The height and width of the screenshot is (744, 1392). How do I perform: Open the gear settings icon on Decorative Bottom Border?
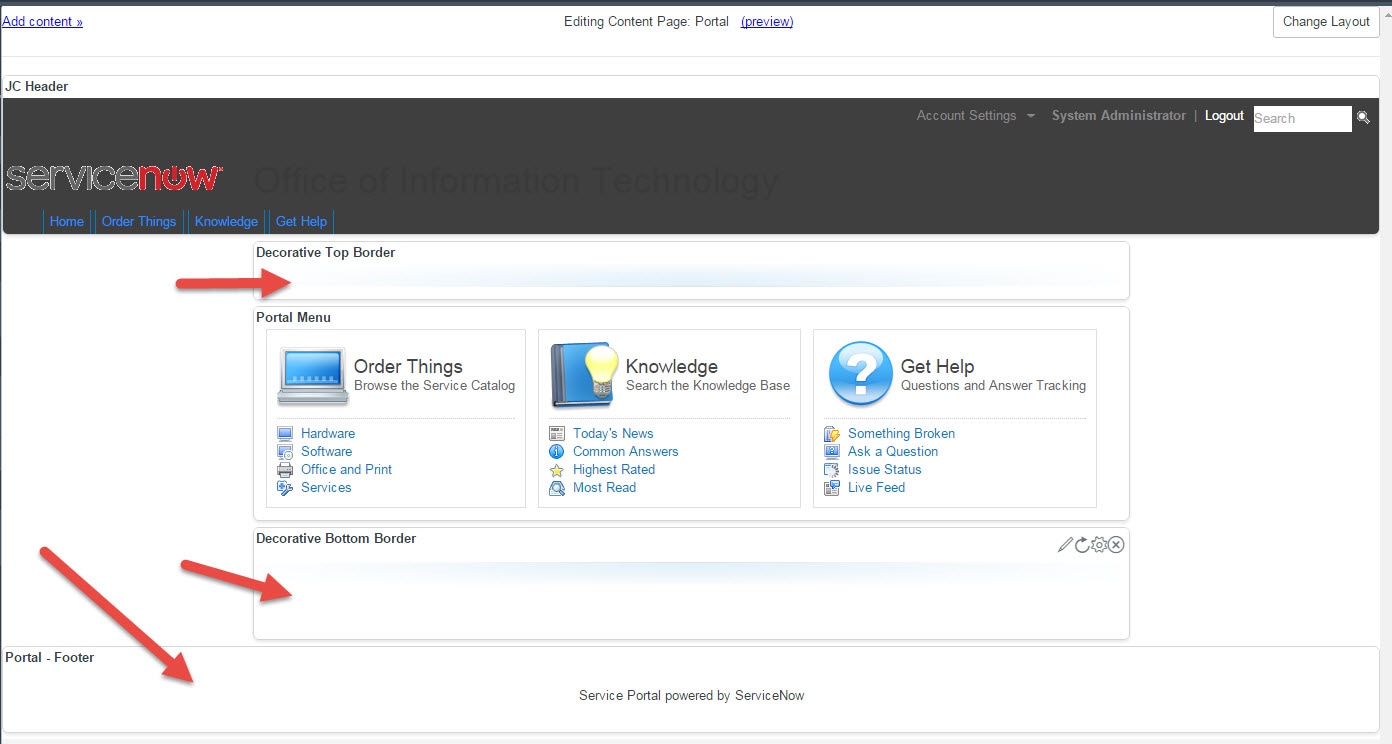[x=1098, y=544]
